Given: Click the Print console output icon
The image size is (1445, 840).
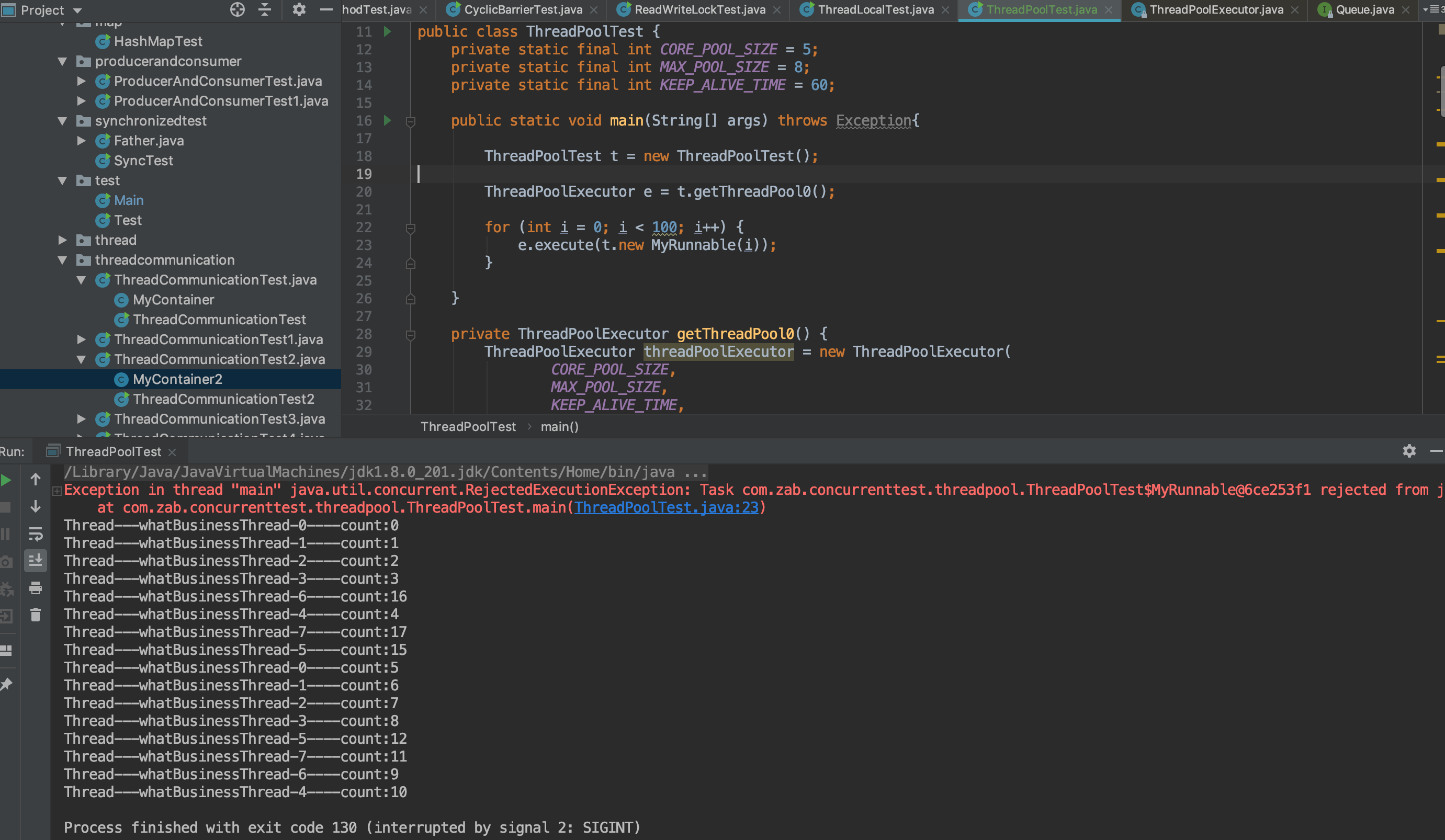Looking at the screenshot, I should pos(36,588).
